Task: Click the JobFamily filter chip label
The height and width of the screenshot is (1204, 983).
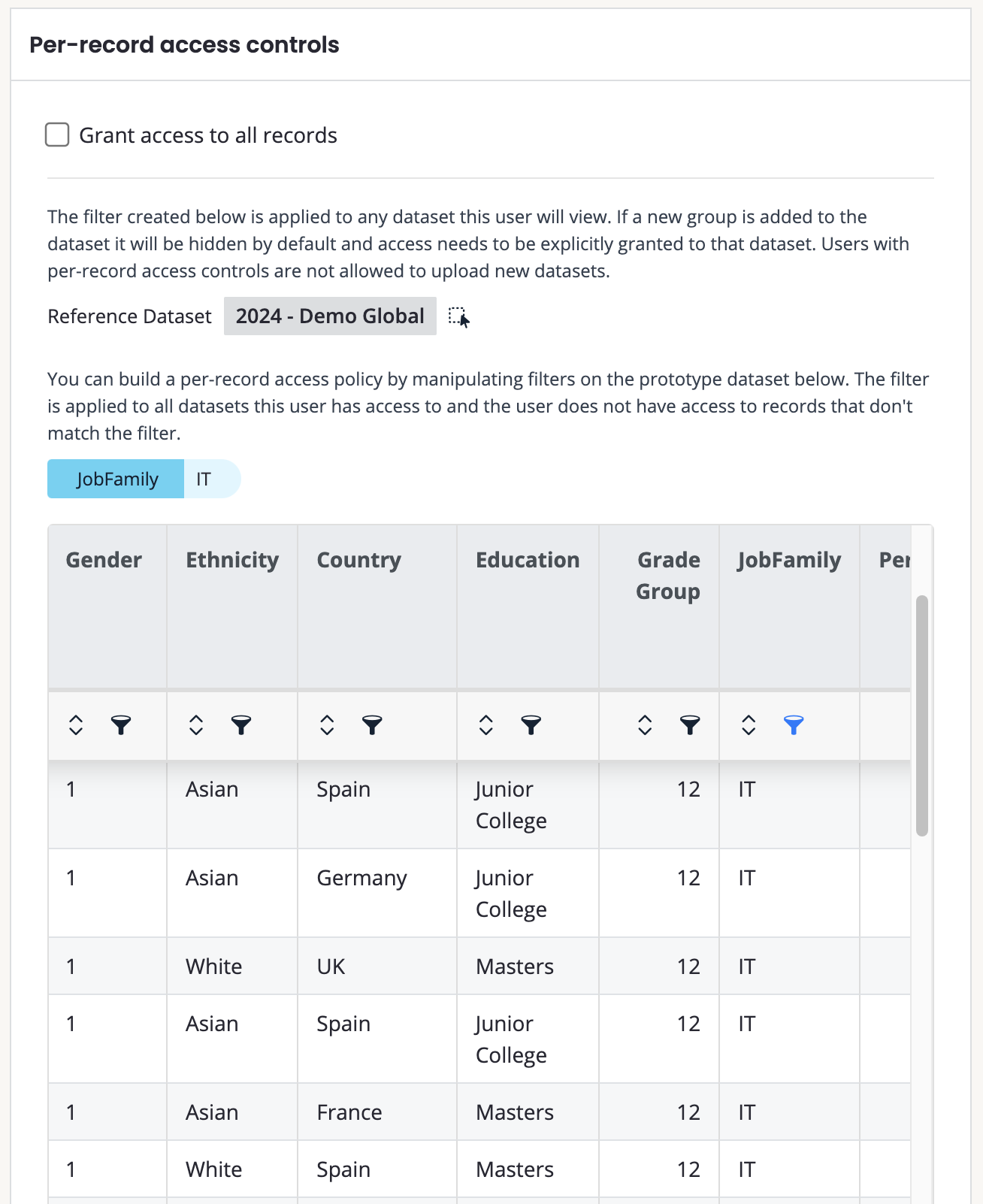Action: [x=116, y=479]
